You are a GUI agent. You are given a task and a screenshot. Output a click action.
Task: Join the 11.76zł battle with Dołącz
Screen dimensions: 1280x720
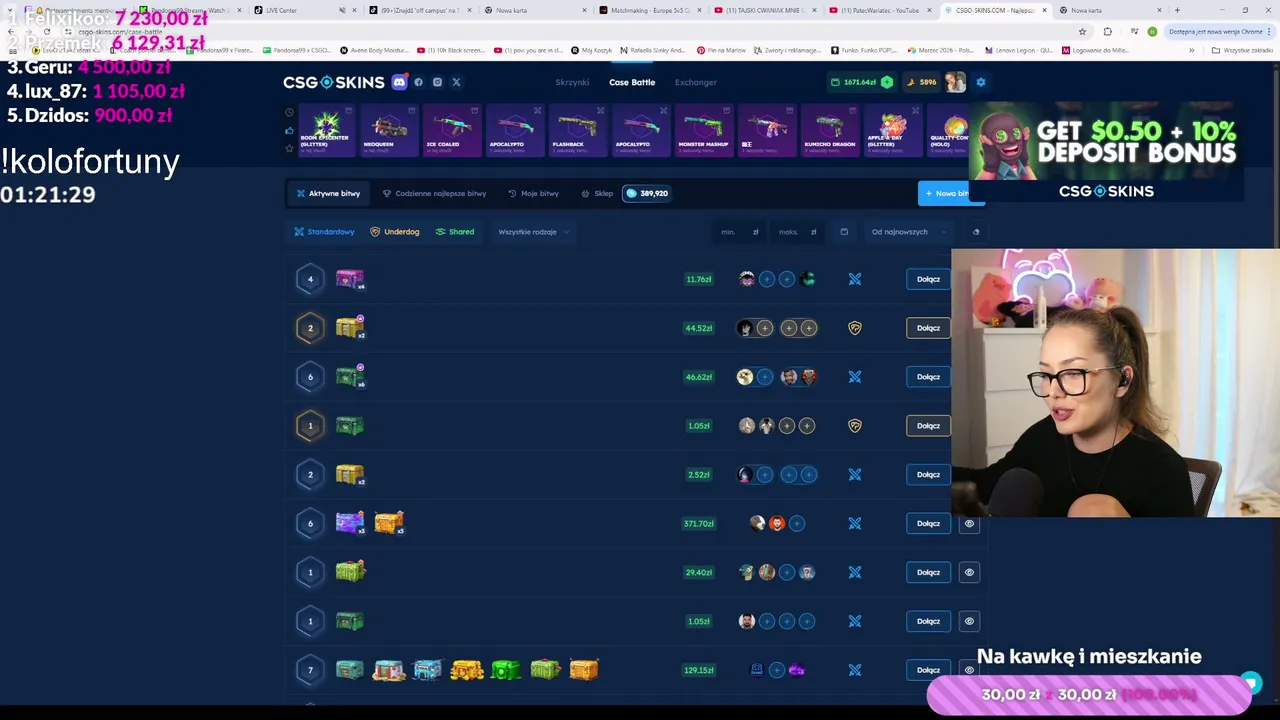pyautogui.click(x=928, y=279)
